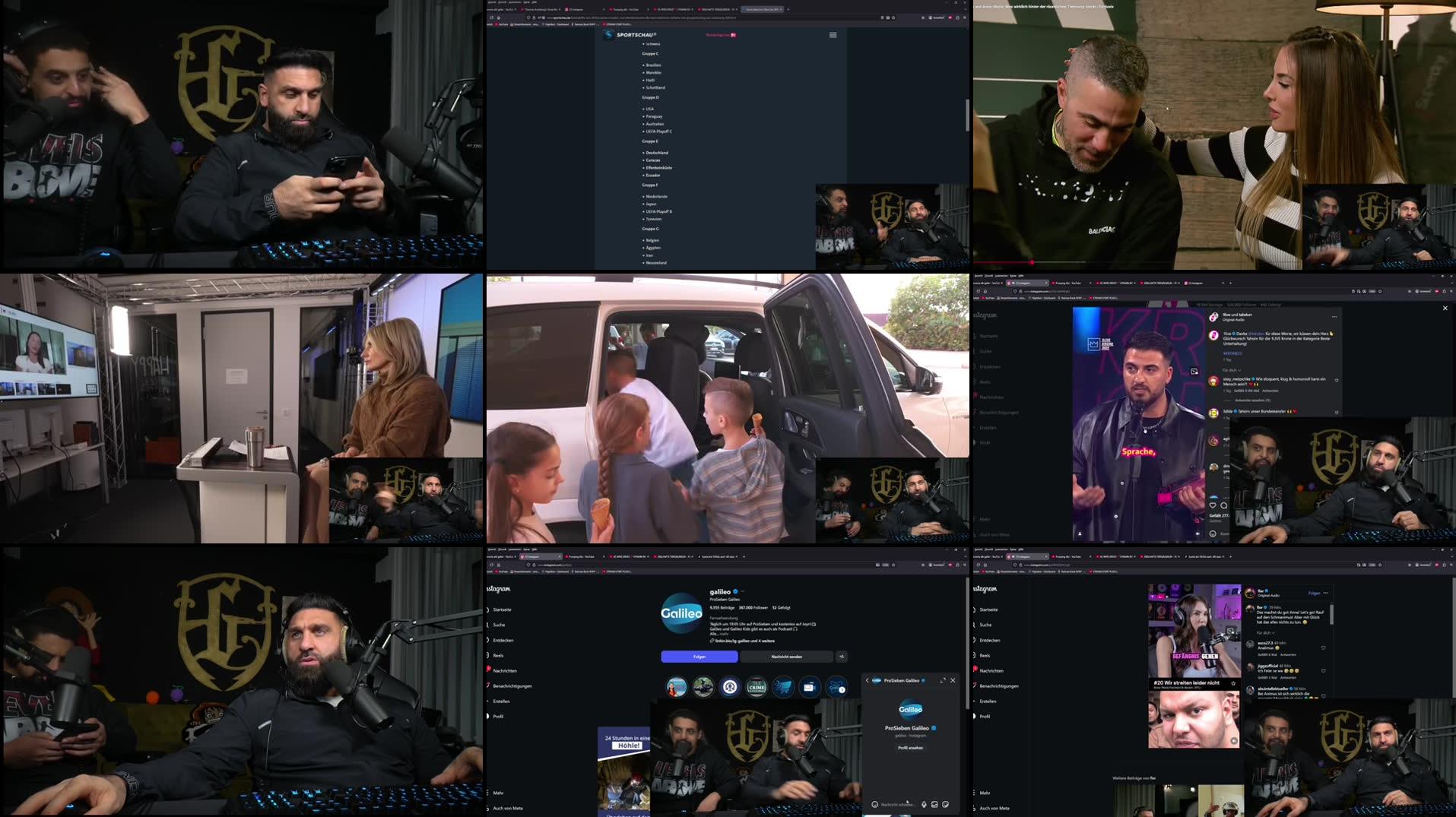Open the True Crime story highlight on Galileo

coord(757,687)
